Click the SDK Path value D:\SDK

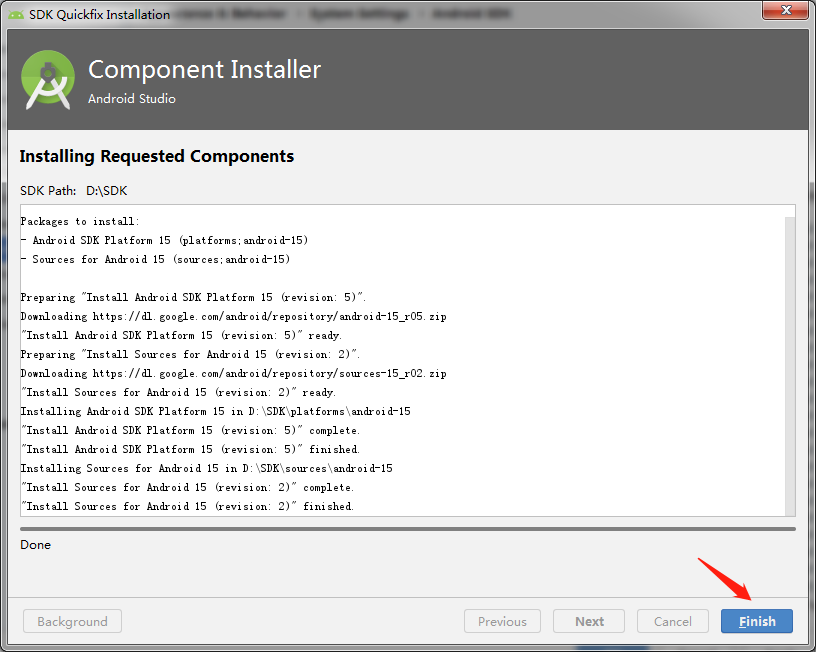click(x=107, y=191)
